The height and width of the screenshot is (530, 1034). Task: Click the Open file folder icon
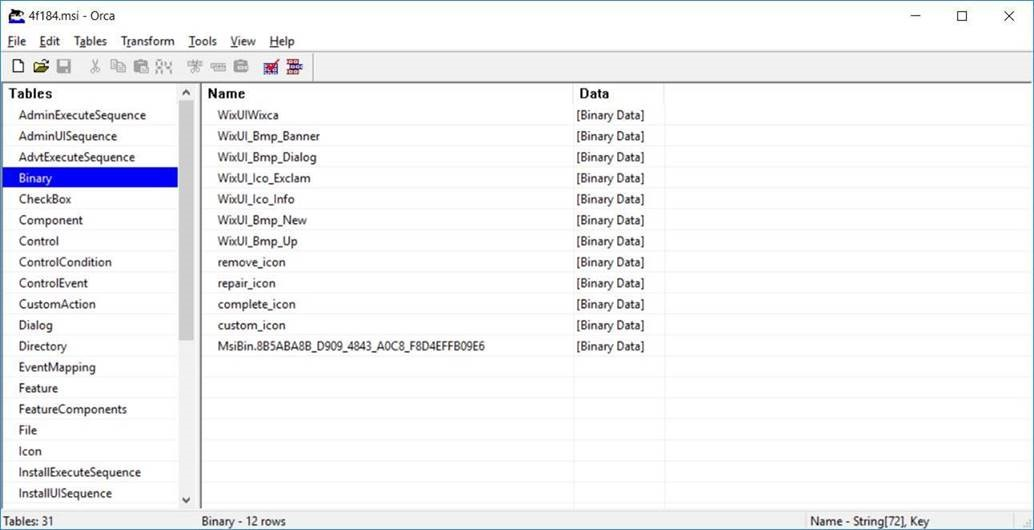tap(41, 67)
